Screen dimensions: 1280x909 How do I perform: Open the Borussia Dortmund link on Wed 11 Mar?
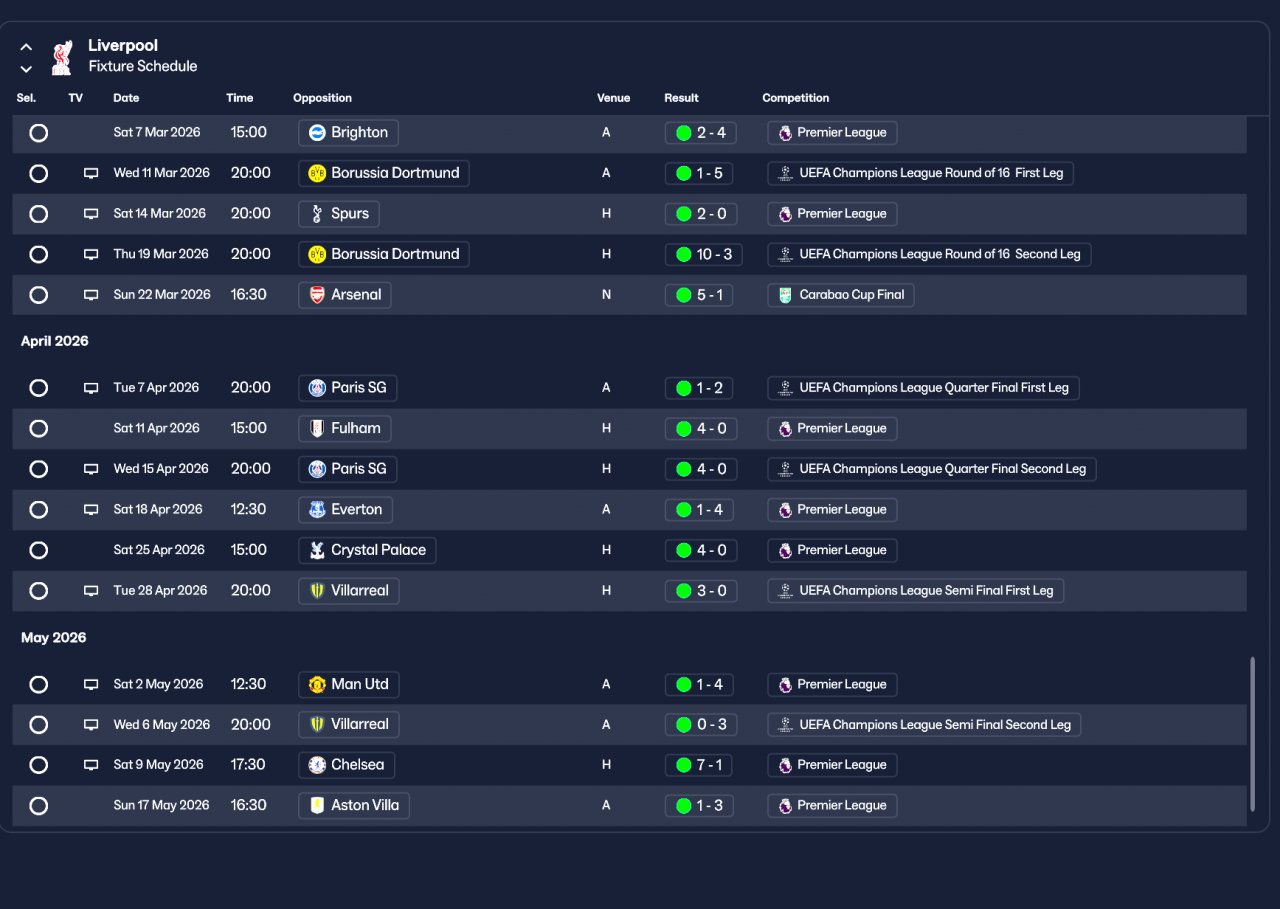(x=384, y=173)
